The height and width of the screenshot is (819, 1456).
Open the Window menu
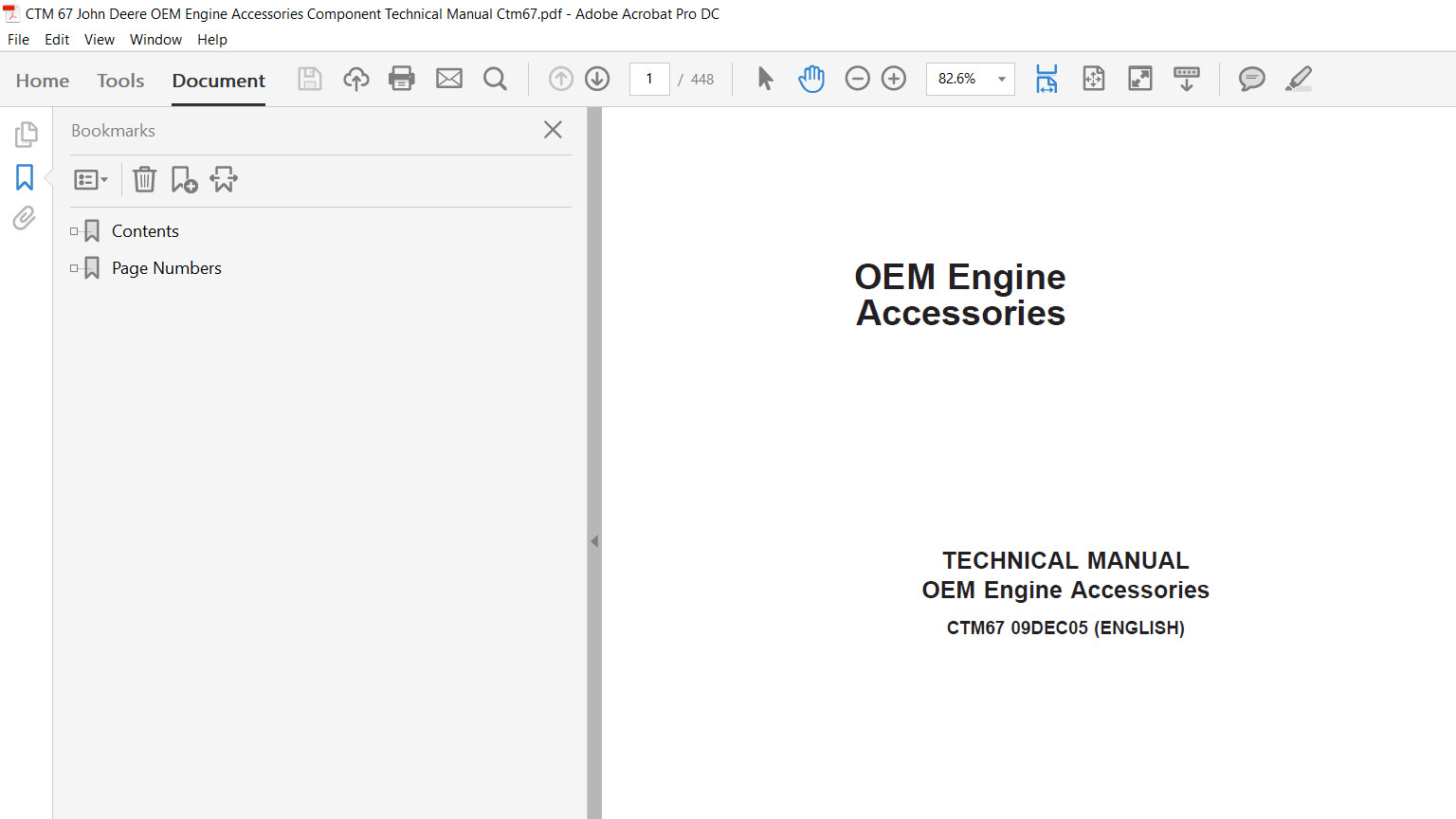pyautogui.click(x=155, y=40)
